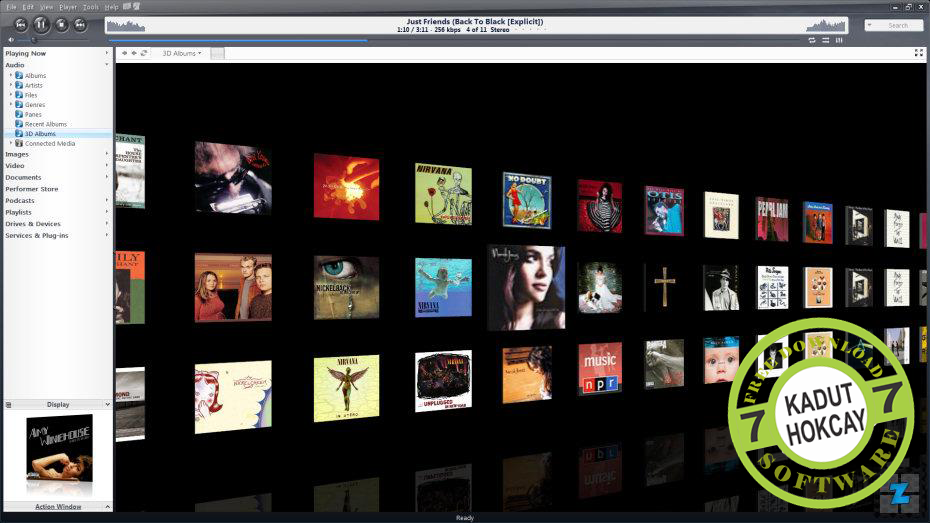
Task: Select the 3D Albums tree item
Action: click(40, 134)
